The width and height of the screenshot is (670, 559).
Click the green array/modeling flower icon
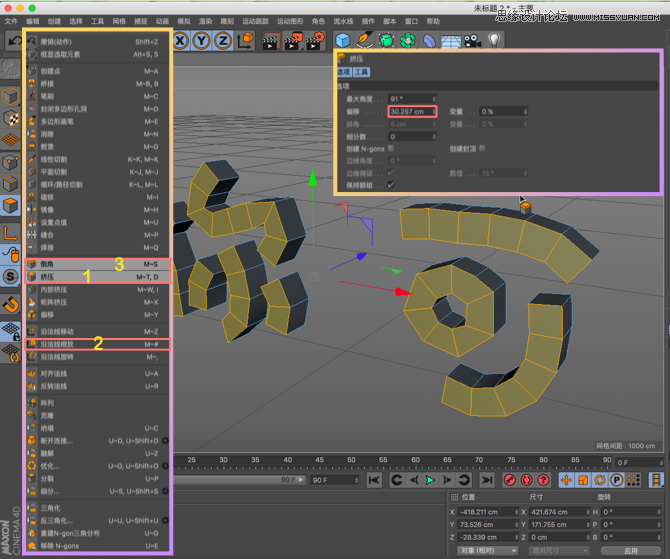408,41
